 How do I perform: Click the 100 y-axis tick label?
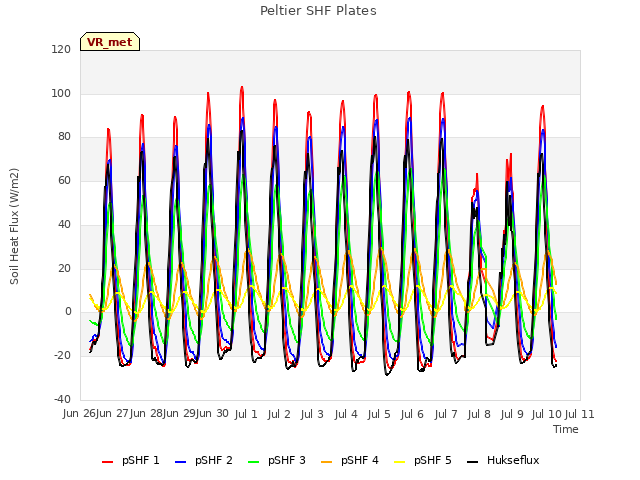coord(61,93)
